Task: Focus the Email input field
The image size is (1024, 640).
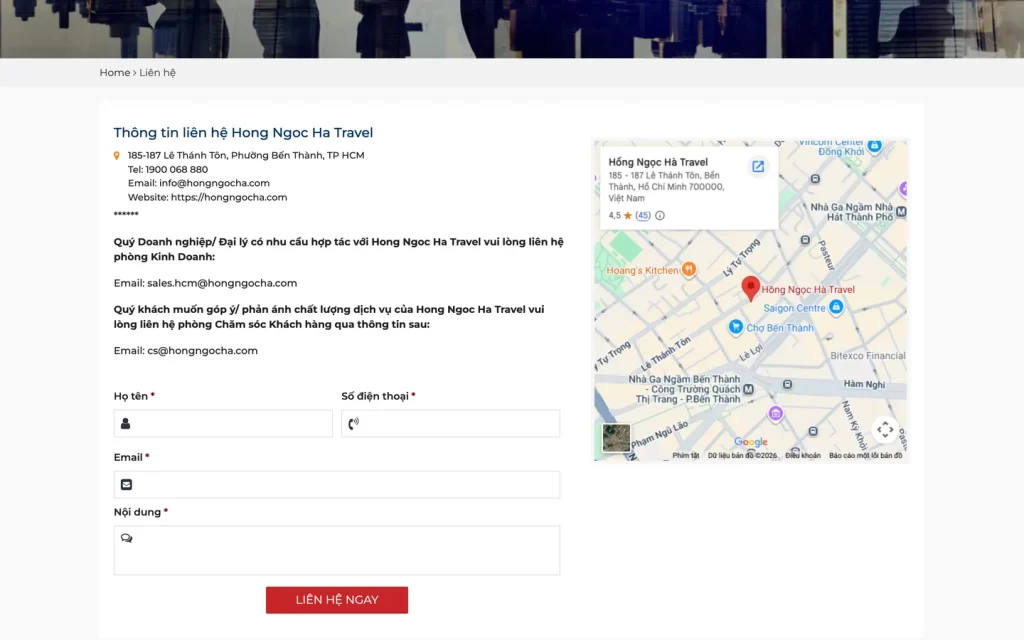Action: (x=337, y=485)
